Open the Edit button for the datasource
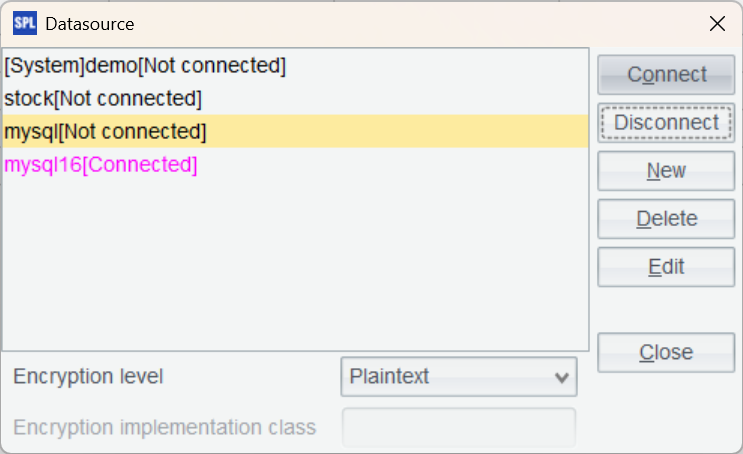Viewport: 743px width, 454px height. click(666, 267)
